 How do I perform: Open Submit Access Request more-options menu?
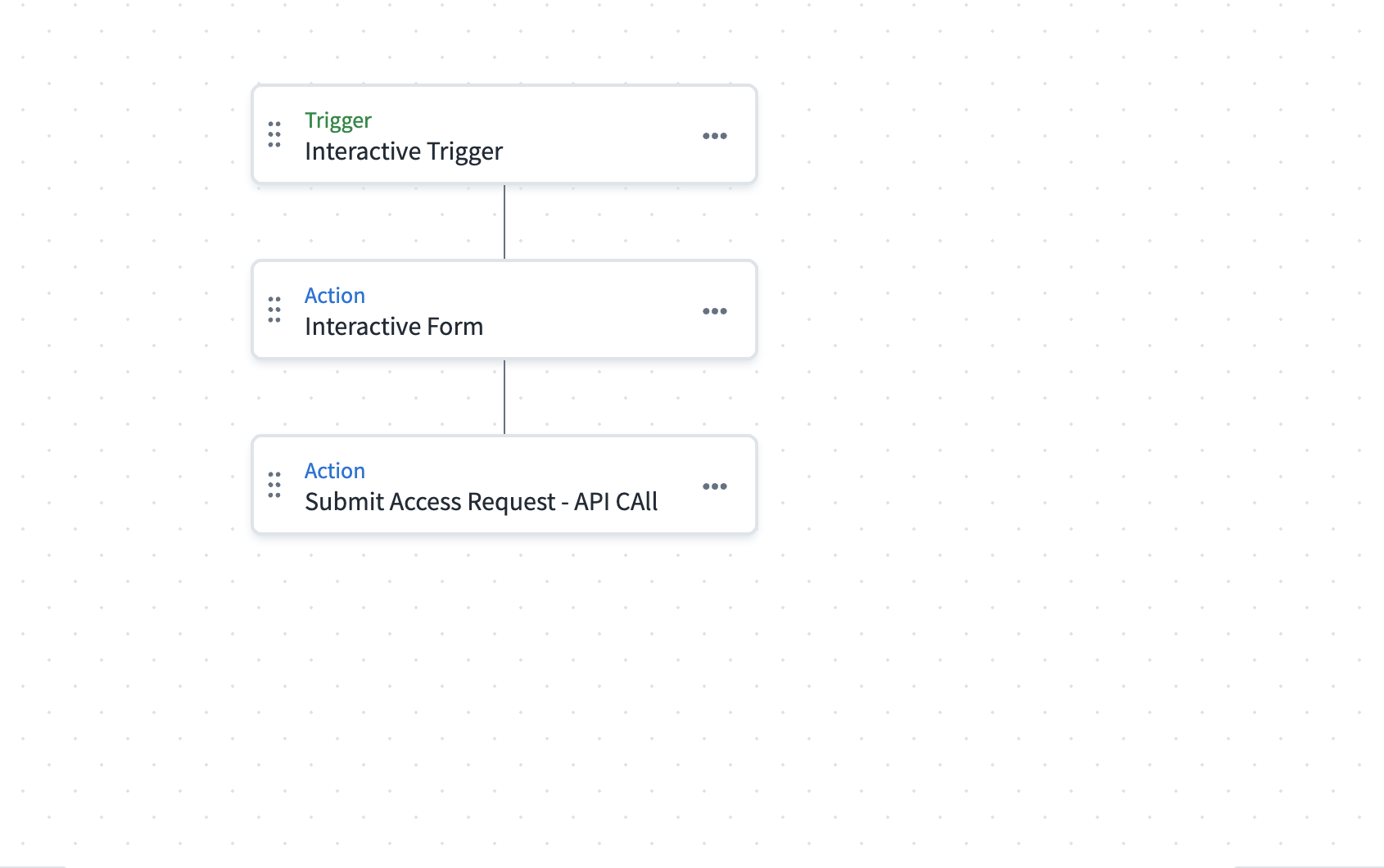coord(714,486)
